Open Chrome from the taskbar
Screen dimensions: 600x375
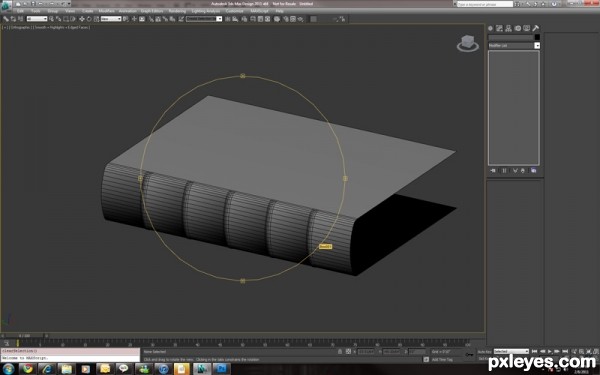click(x=27, y=368)
